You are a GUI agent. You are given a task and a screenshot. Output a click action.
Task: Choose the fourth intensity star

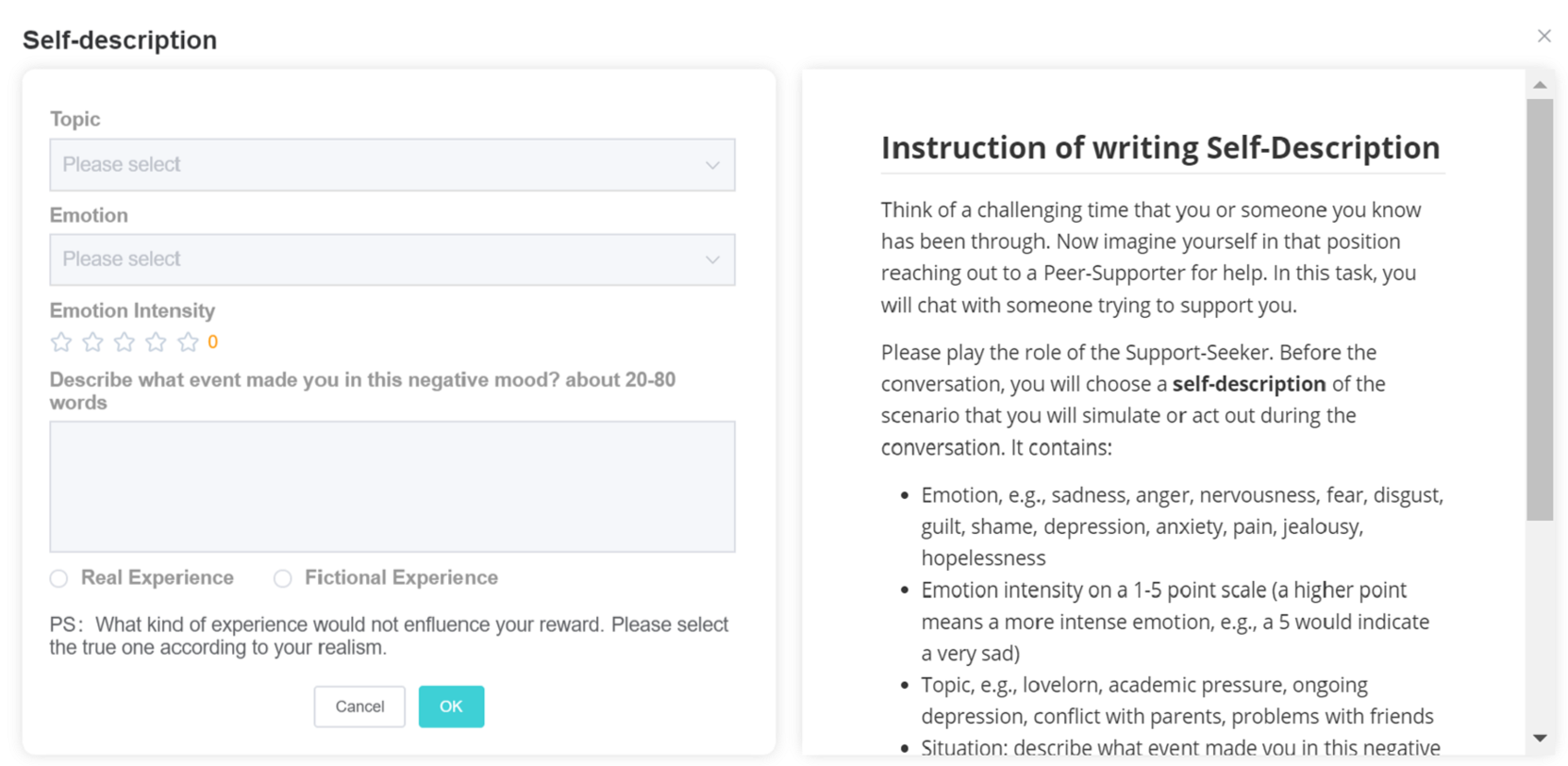point(157,342)
